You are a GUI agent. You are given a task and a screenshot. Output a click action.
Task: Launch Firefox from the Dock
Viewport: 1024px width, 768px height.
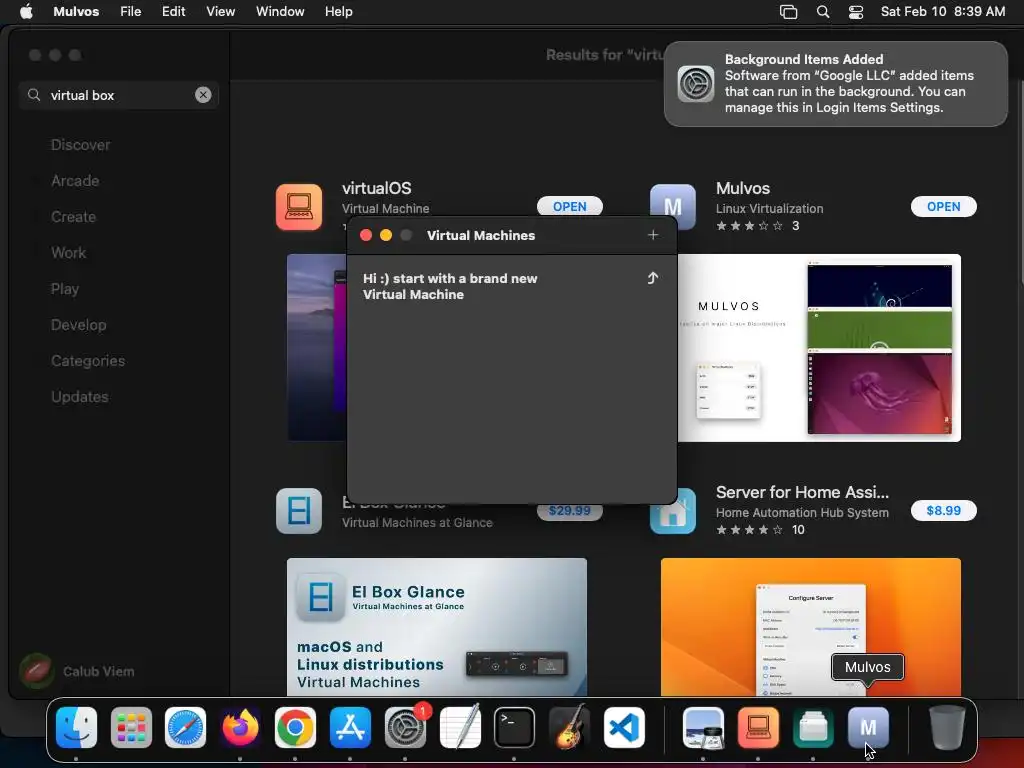click(240, 728)
